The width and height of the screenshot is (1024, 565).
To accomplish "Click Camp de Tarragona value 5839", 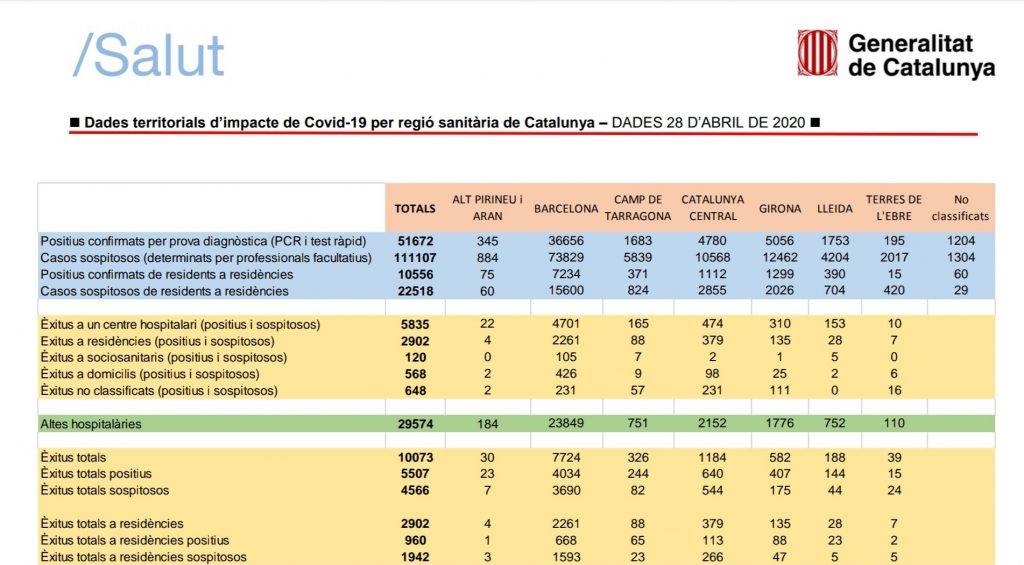I will [638, 257].
